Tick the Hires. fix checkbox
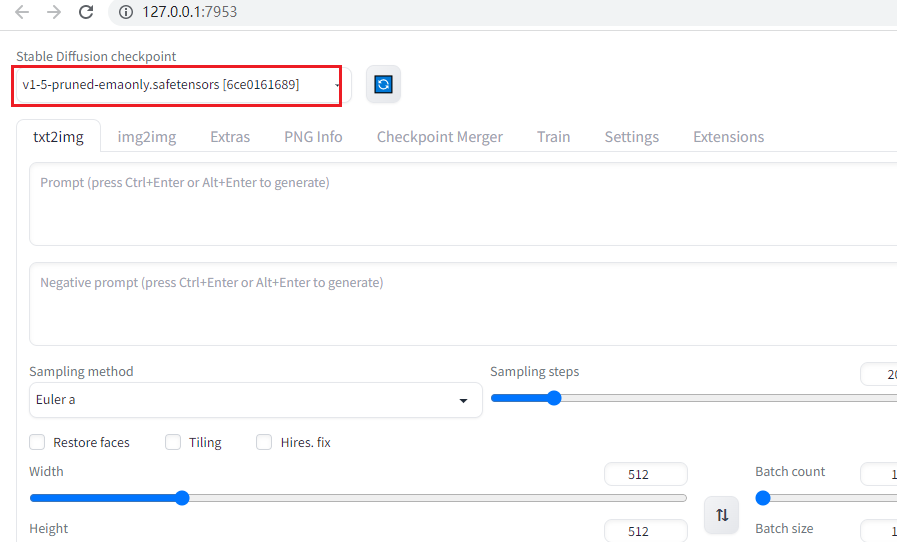 click(264, 442)
